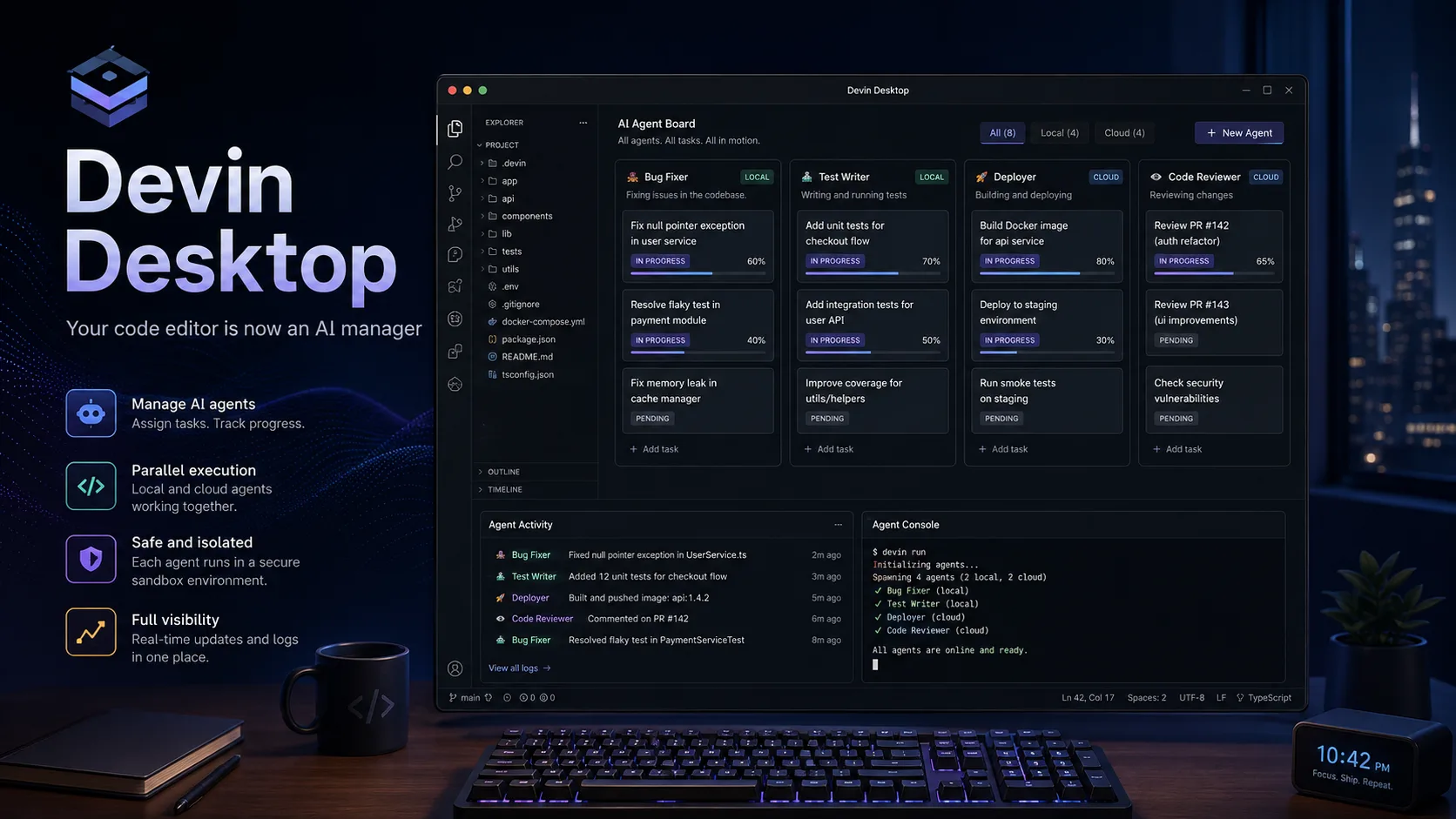Click the Deployer column's rocket icon
This screenshot has height=819, width=1456.
point(981,177)
